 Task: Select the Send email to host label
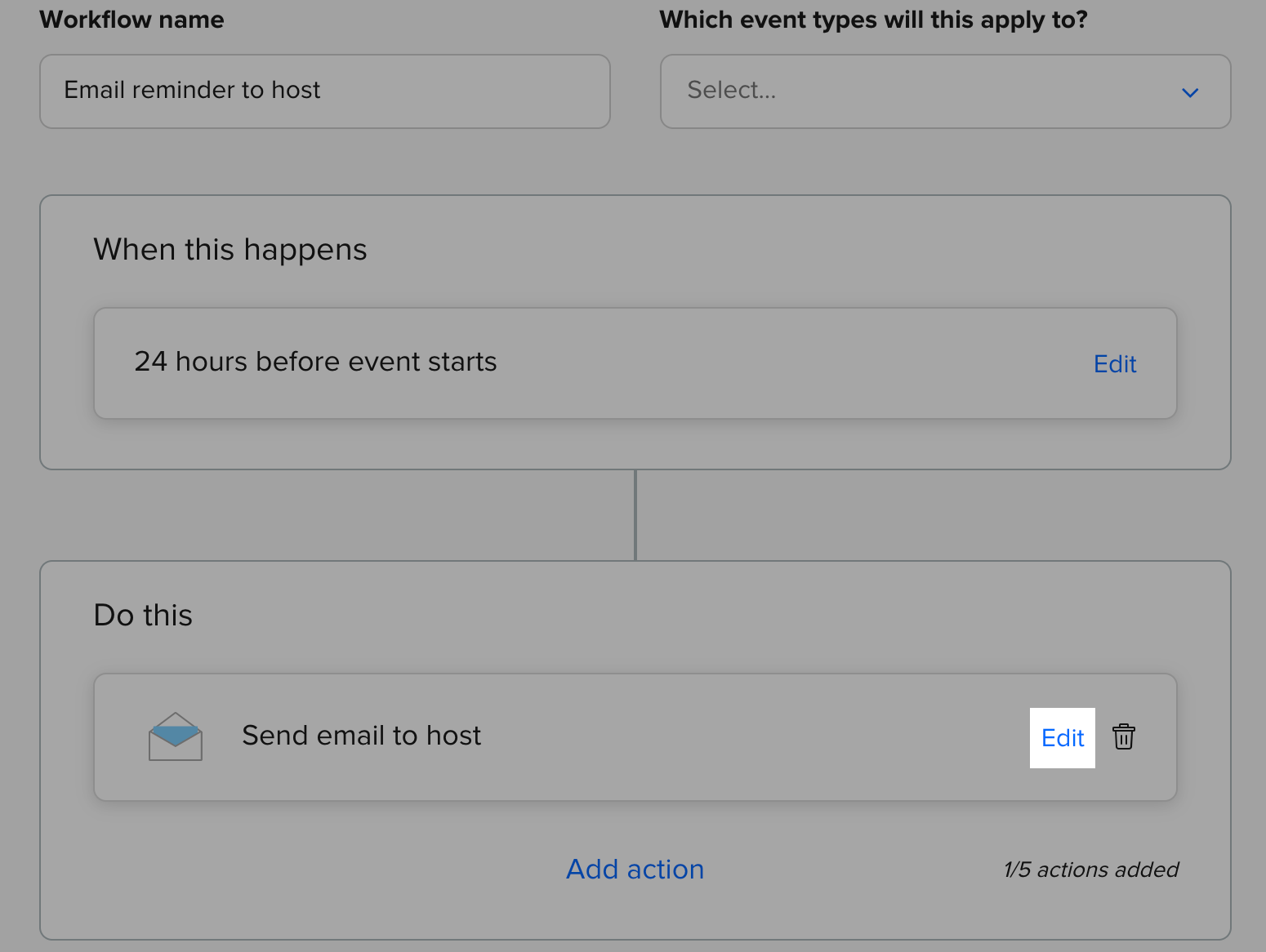point(362,736)
